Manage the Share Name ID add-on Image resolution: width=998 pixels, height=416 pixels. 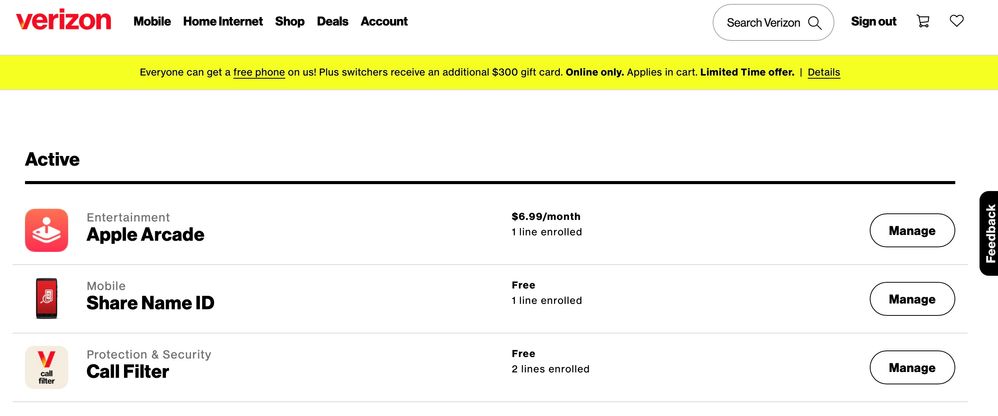coord(912,299)
